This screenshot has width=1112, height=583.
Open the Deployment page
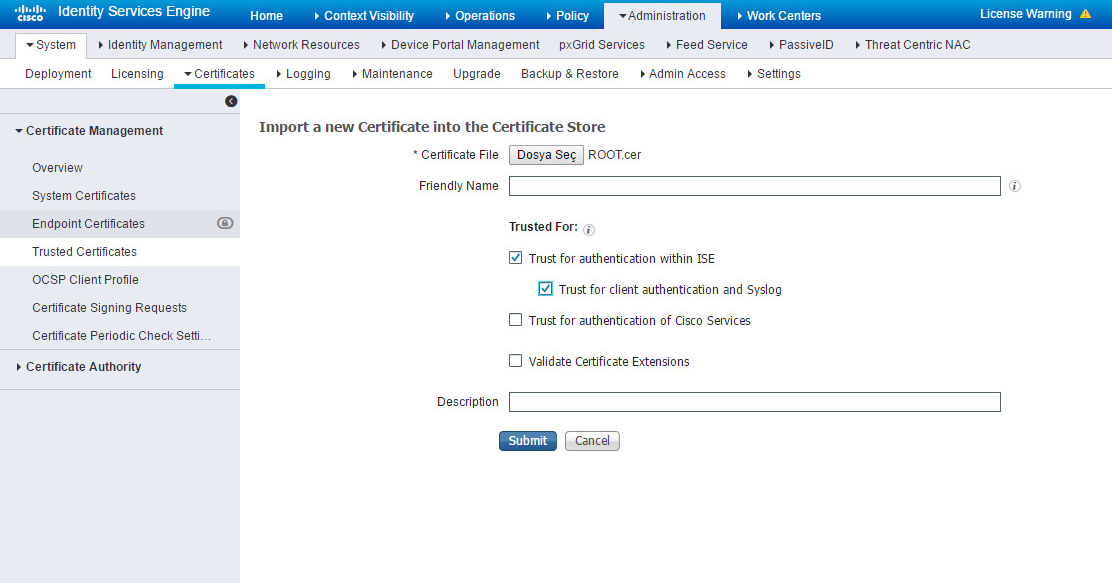tap(58, 74)
